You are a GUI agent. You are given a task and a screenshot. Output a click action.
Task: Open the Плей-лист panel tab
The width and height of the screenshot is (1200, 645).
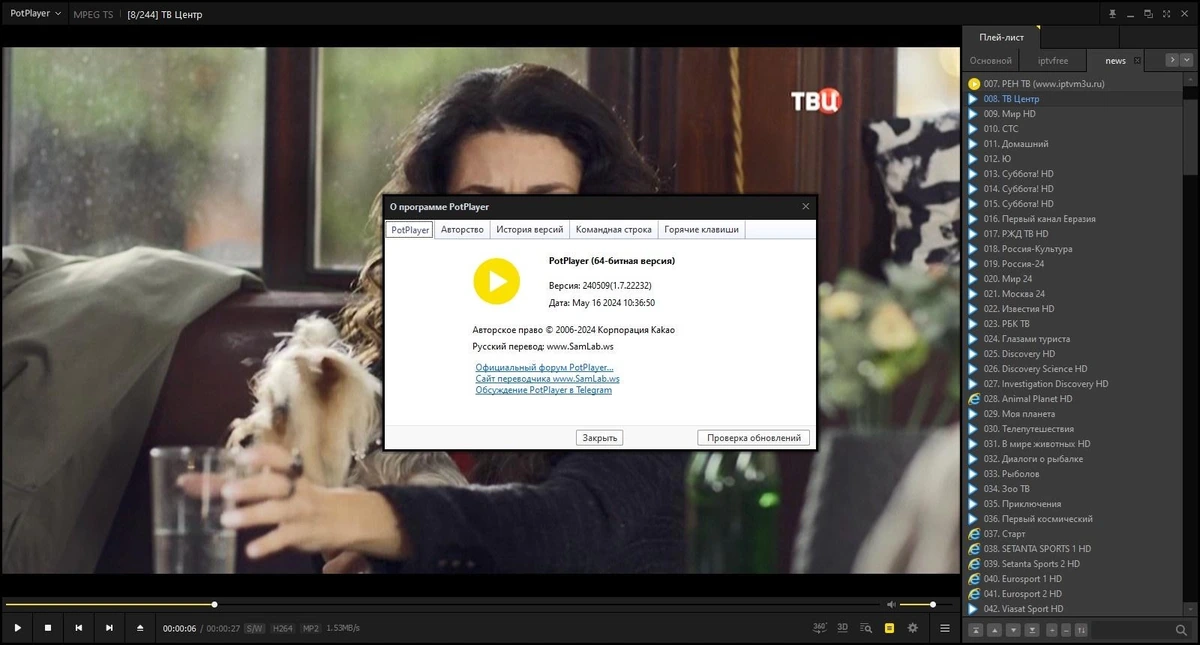coord(1001,37)
